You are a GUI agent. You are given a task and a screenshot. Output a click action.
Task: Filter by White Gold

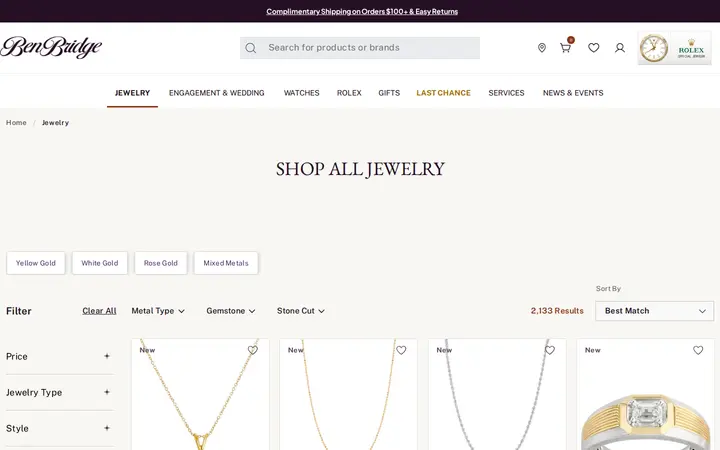(100, 263)
